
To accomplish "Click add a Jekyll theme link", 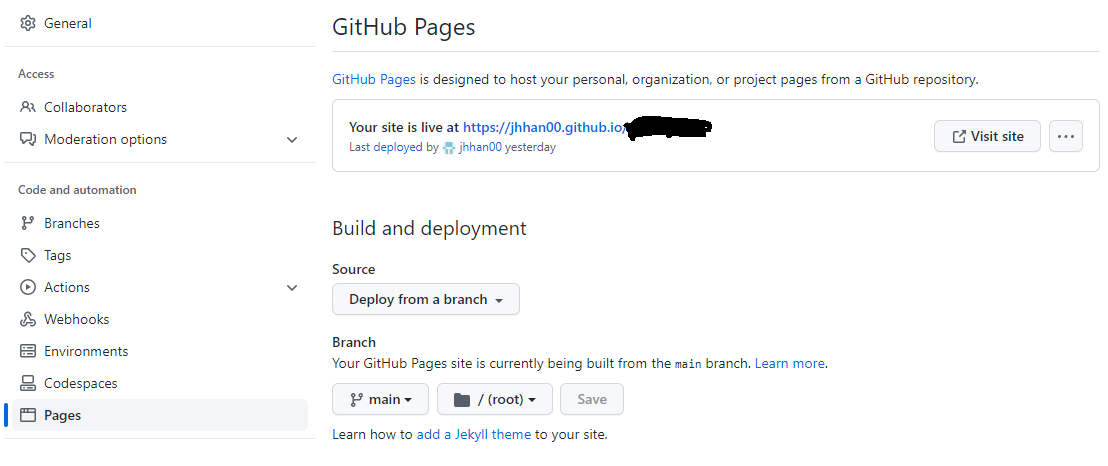I will [473, 434].
